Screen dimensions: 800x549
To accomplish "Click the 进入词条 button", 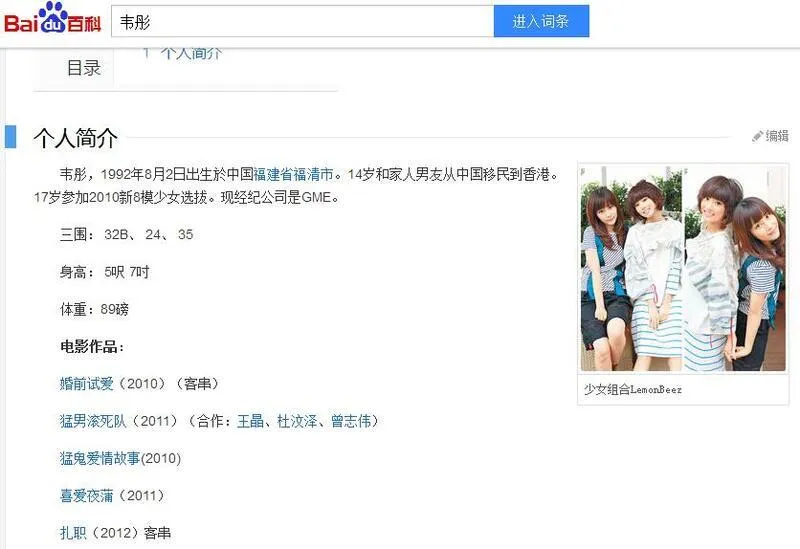I will coord(541,21).
